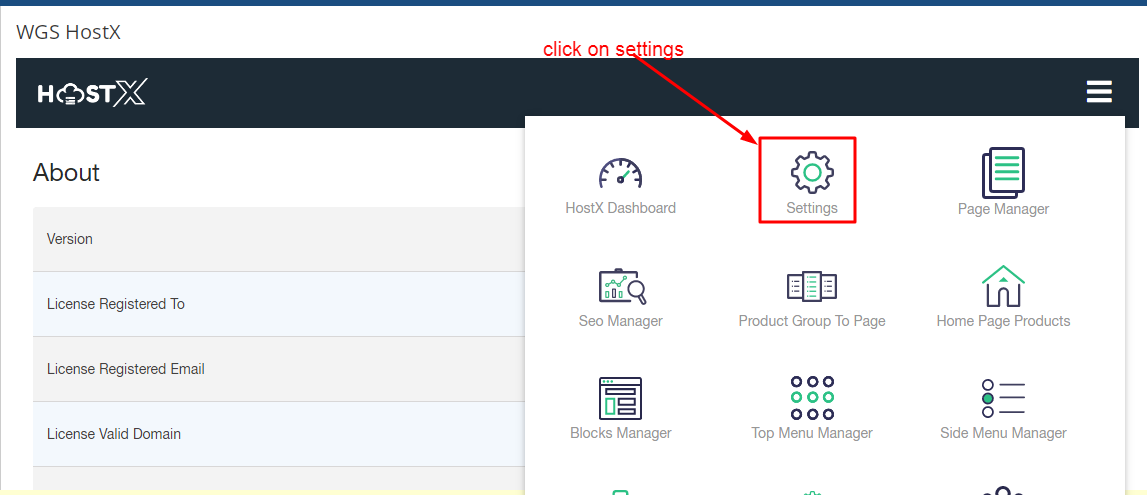Select the Top Menu Manager icon
Image resolution: width=1147 pixels, height=495 pixels.
click(812, 398)
